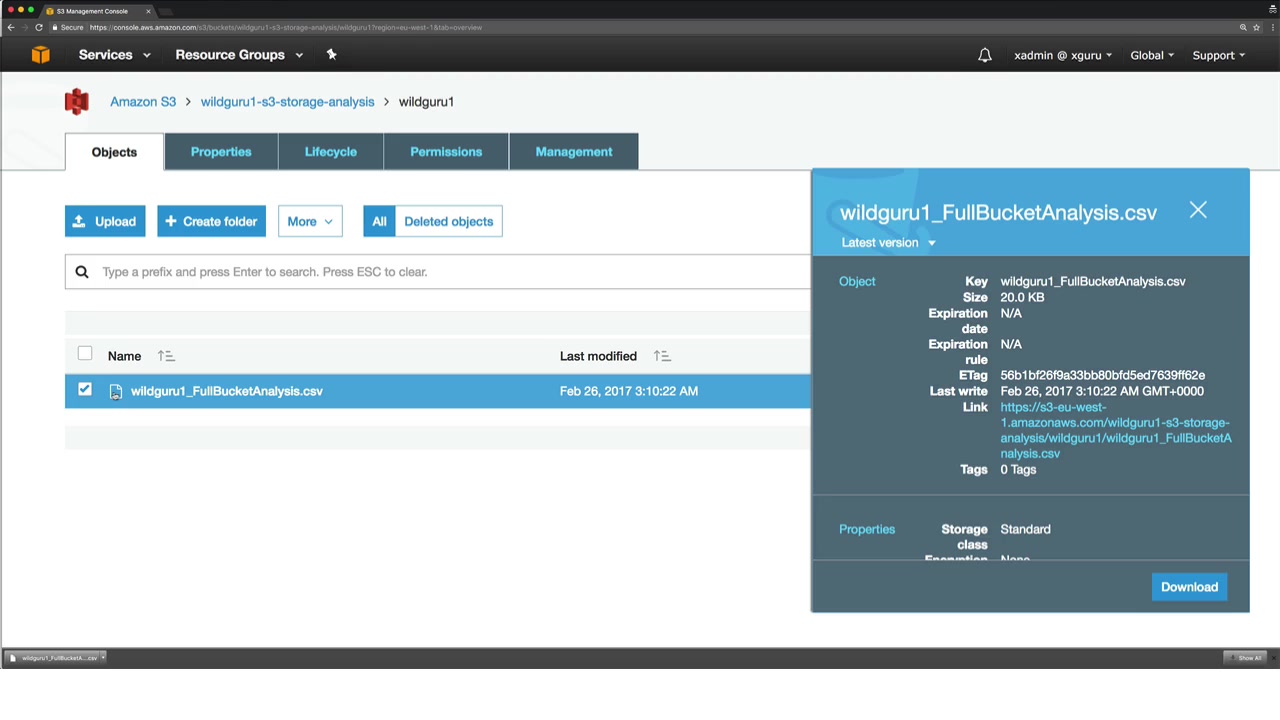Click the Secure padlock in the address bar

pos(55,27)
